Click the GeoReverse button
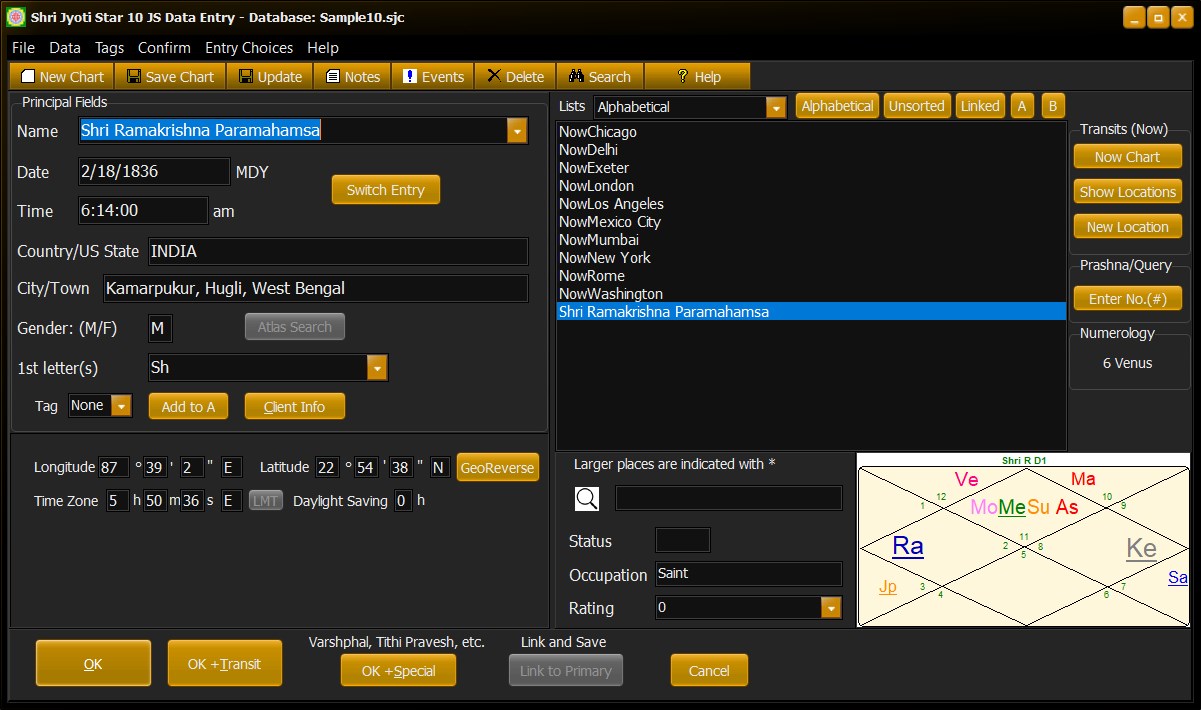This screenshot has width=1201, height=710. click(497, 467)
